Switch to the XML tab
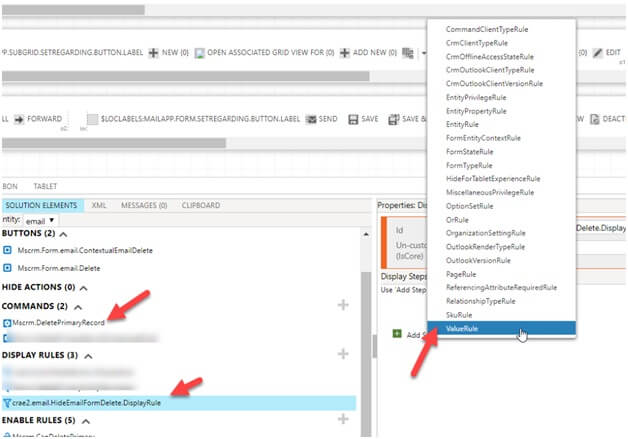Screen dimensions: 628x439 click(x=99, y=205)
